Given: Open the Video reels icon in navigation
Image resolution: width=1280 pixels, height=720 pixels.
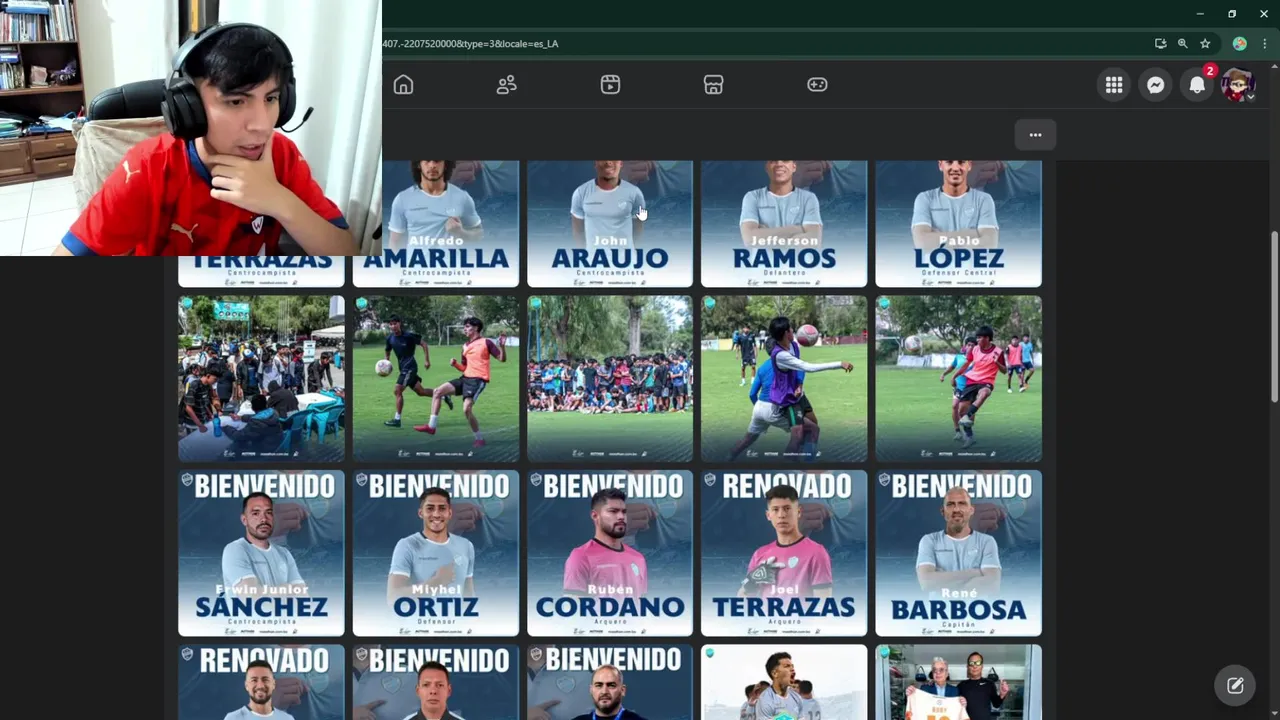Looking at the screenshot, I should tap(610, 85).
